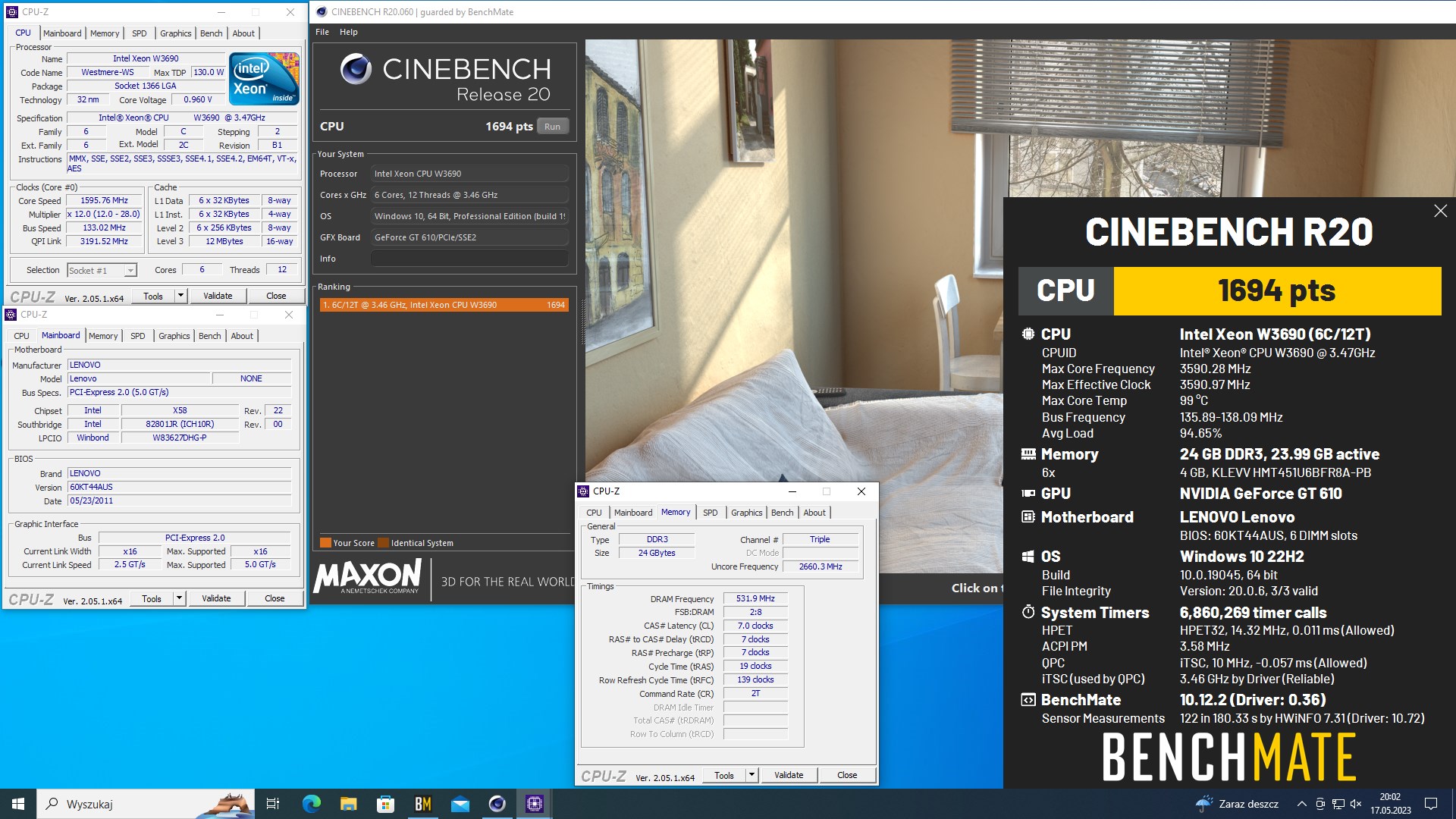Click Tools button in Mainboard CPU-Z
Image resolution: width=1456 pixels, height=819 pixels.
(x=152, y=598)
